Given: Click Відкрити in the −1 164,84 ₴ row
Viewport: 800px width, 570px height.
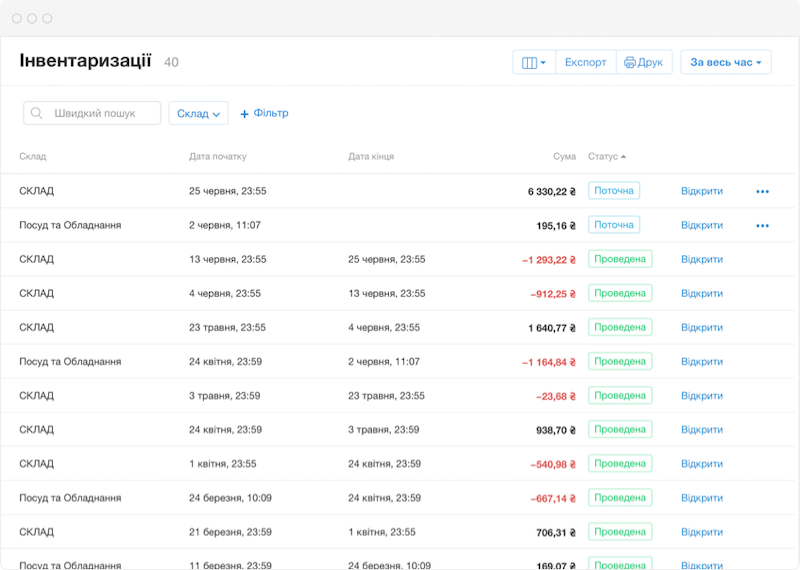Looking at the screenshot, I should point(702,362).
